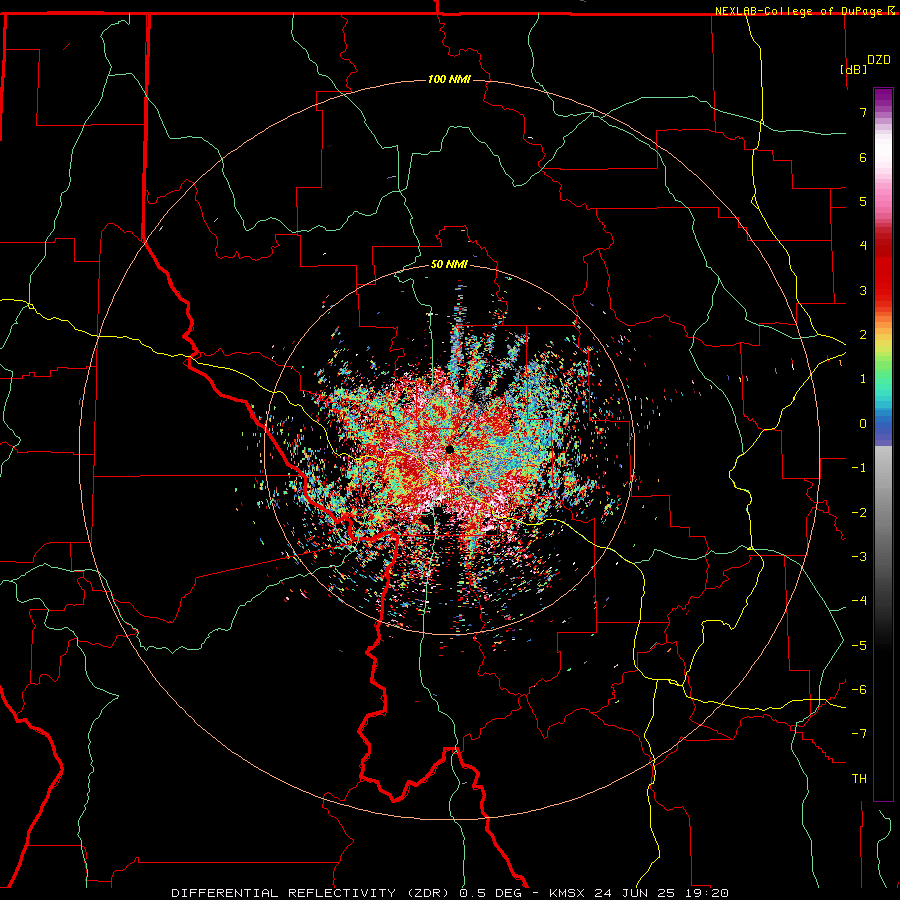Click the DZD product label above colorbar
This screenshot has width=900, height=900.
point(879,59)
